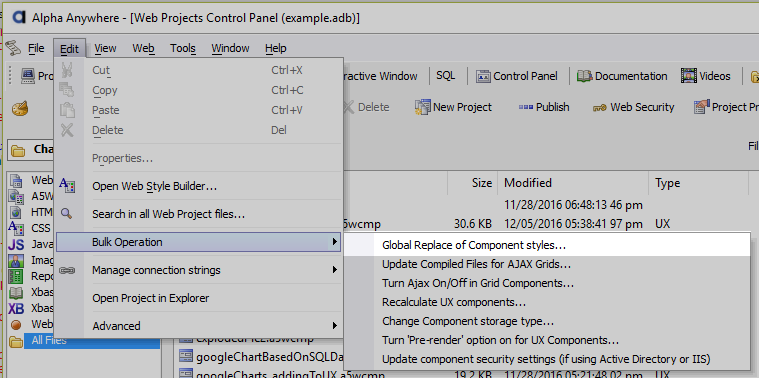Select the JS JavaScript category icon
759x378 pixels.
(x=16, y=244)
